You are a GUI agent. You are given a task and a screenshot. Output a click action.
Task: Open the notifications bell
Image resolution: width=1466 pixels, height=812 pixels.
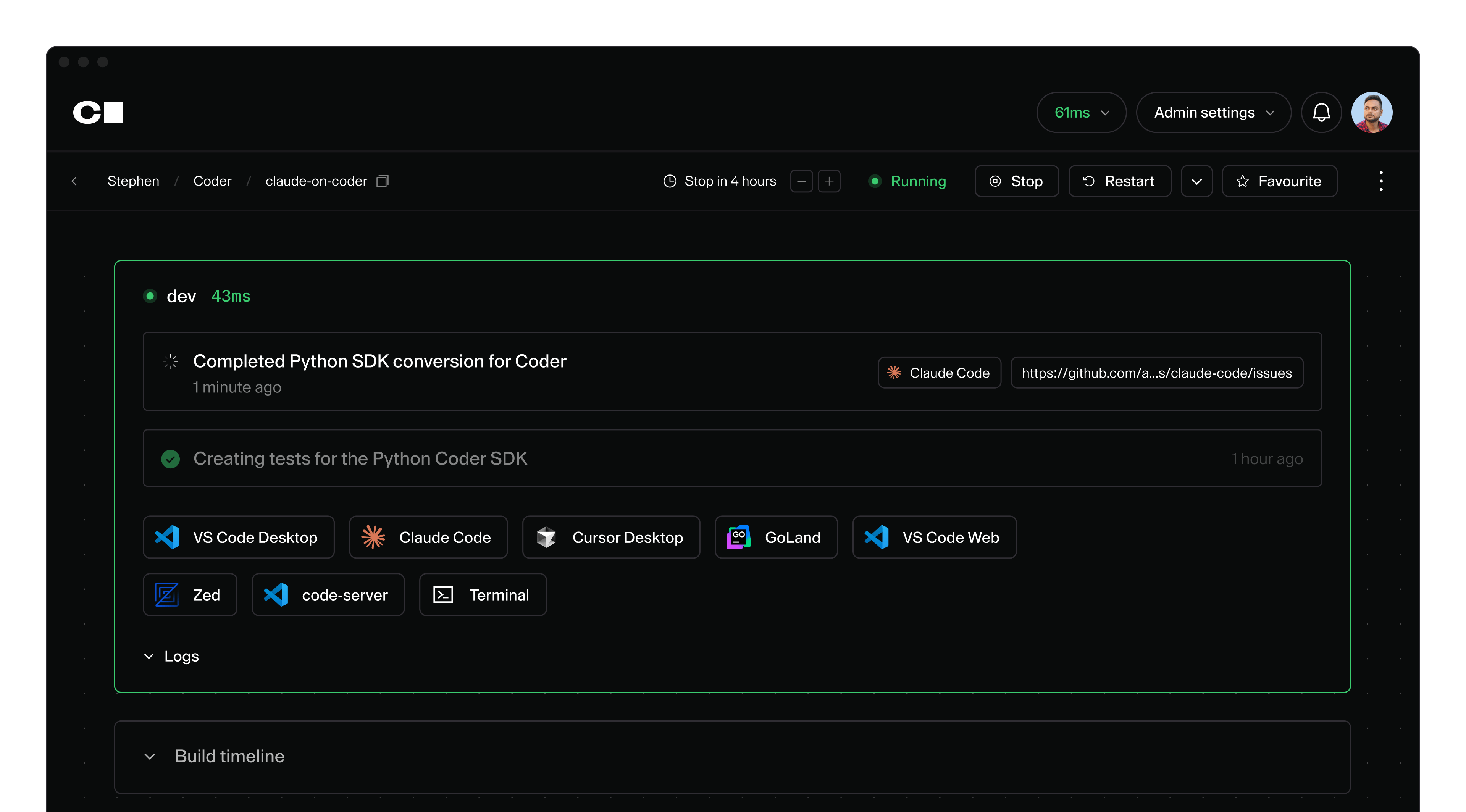pyautogui.click(x=1321, y=112)
